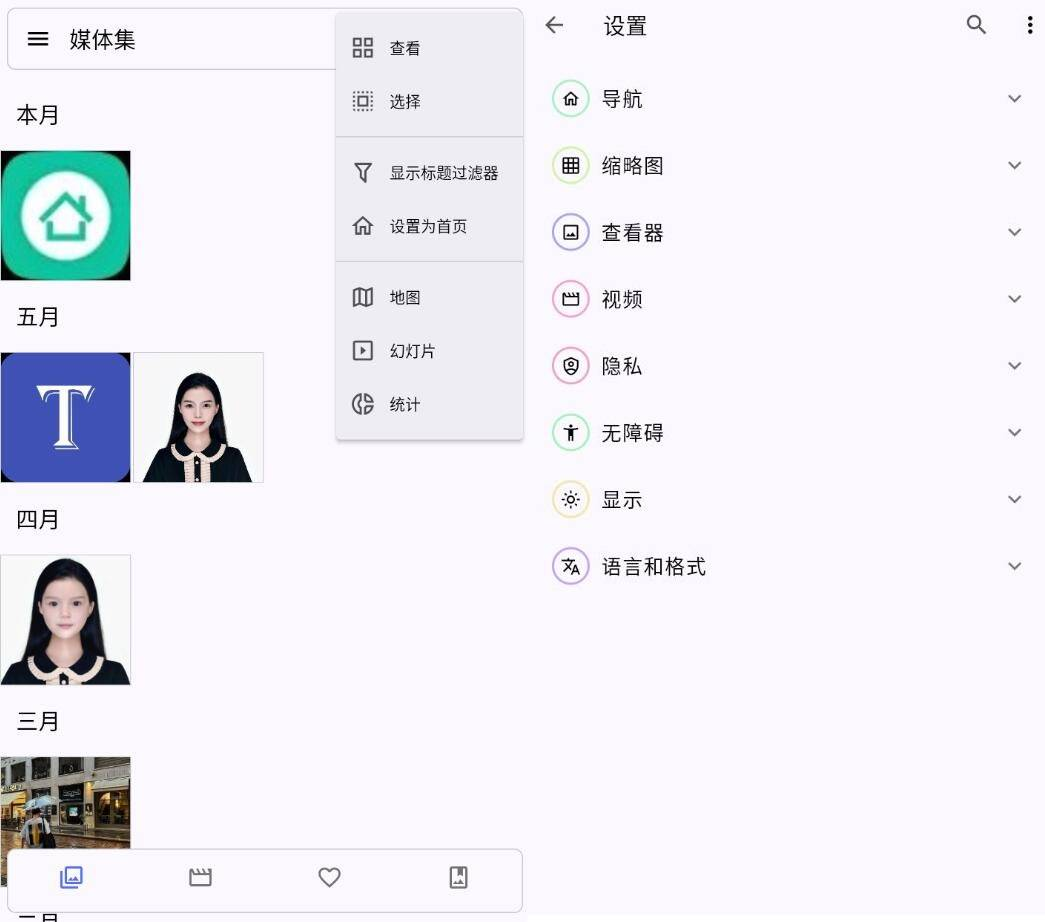Toggle 显示标题过滤器 option
This screenshot has height=922, width=1045.
(x=444, y=172)
